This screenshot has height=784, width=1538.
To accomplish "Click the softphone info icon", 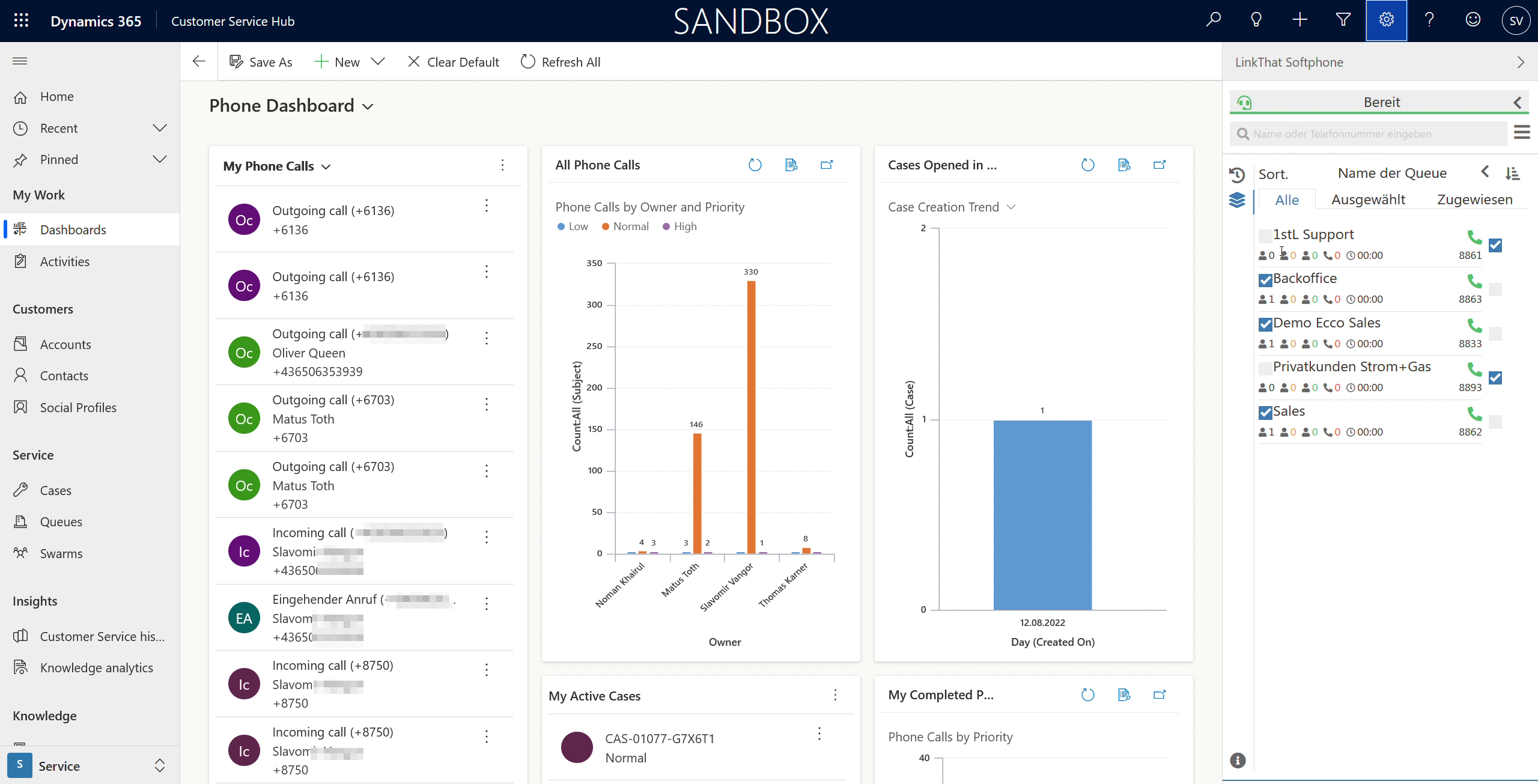I will click(1238, 761).
